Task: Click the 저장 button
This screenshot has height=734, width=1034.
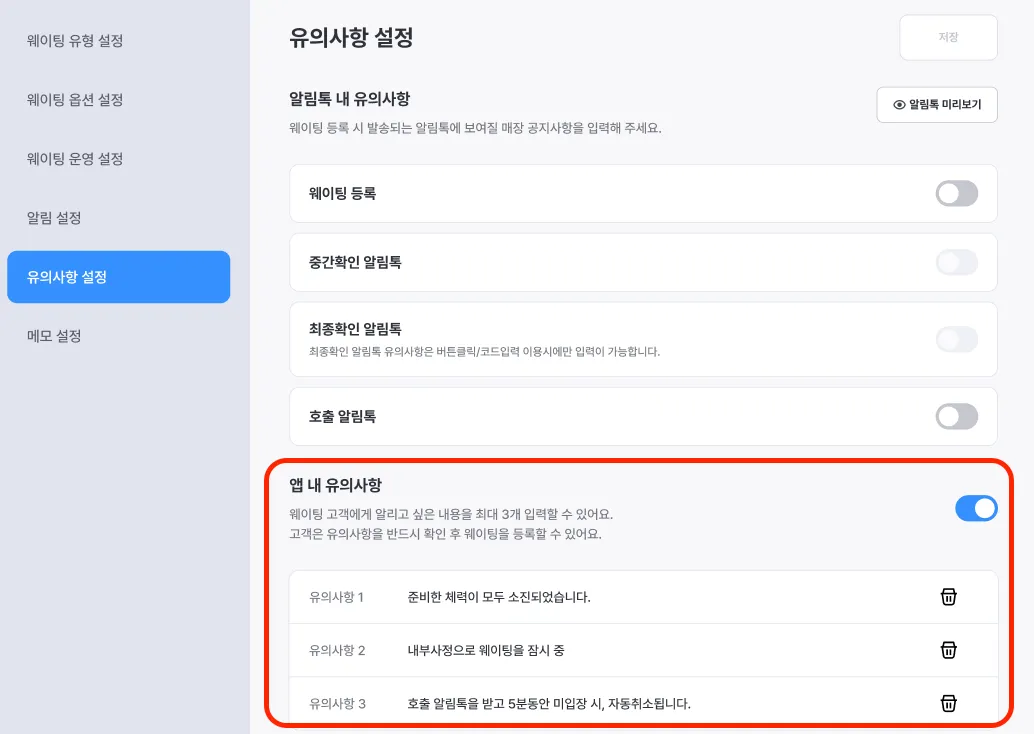Action: (948, 38)
